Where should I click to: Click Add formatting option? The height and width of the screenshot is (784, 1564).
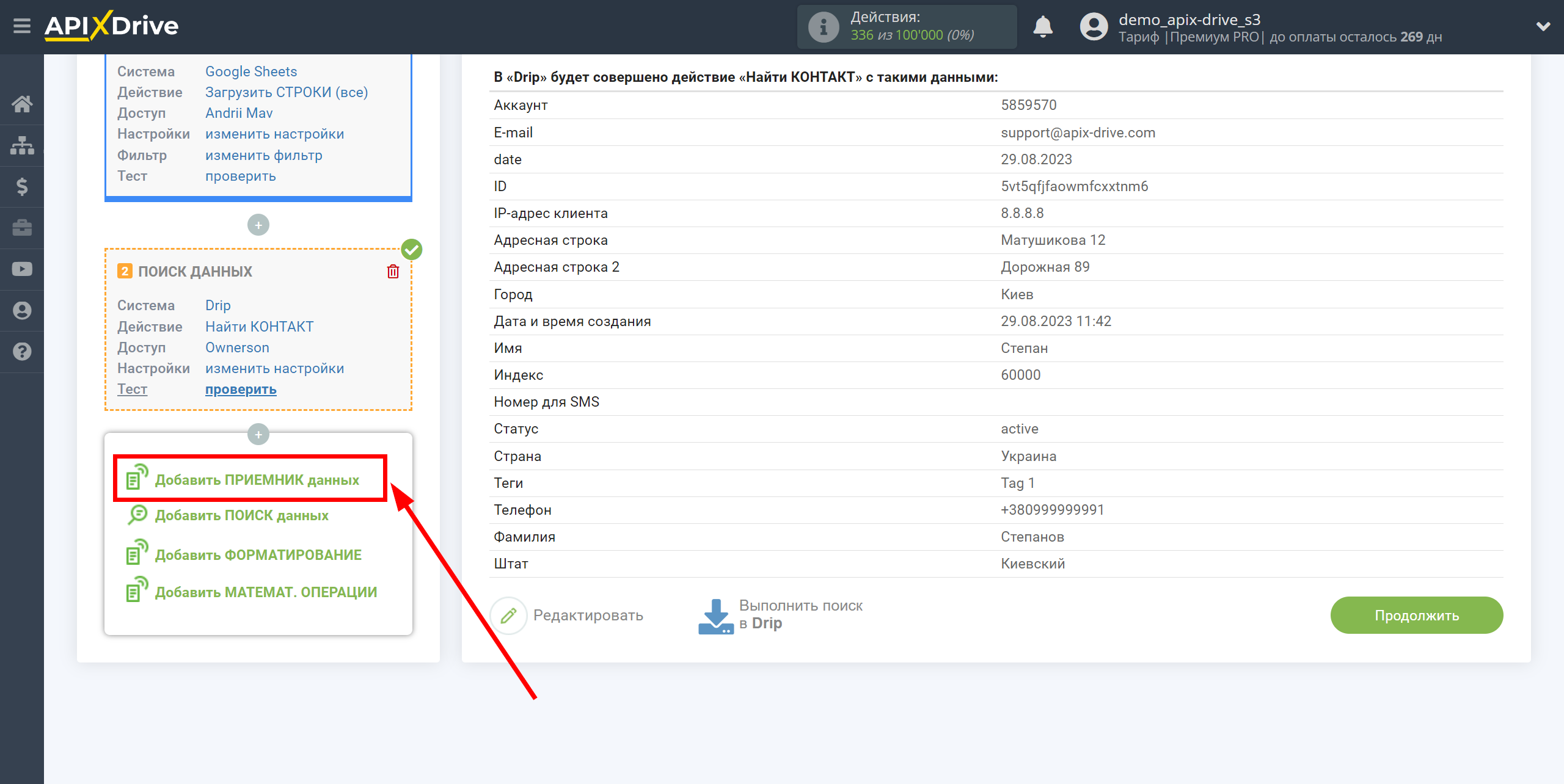[x=258, y=555]
